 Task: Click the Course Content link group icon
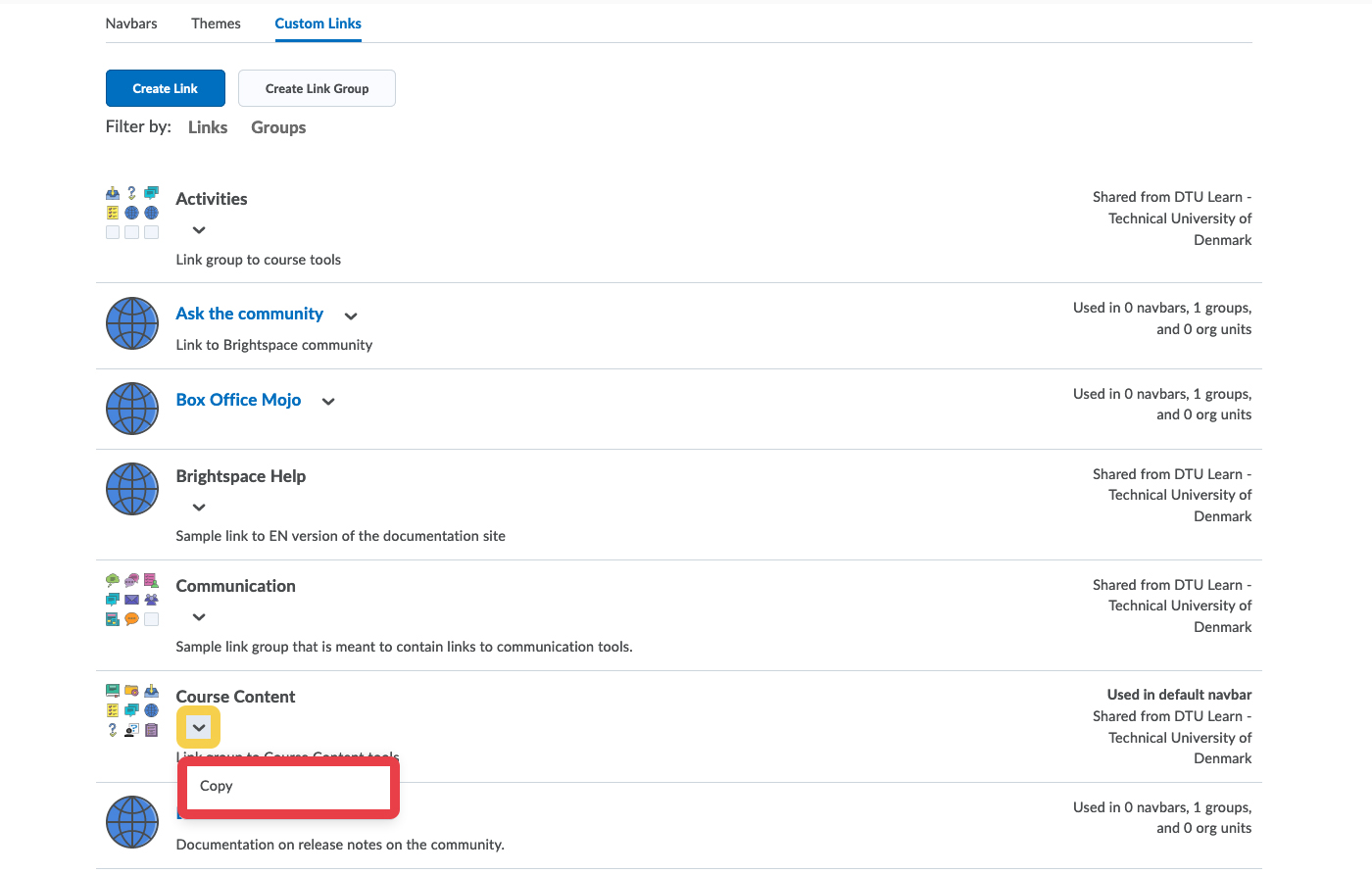point(131,710)
